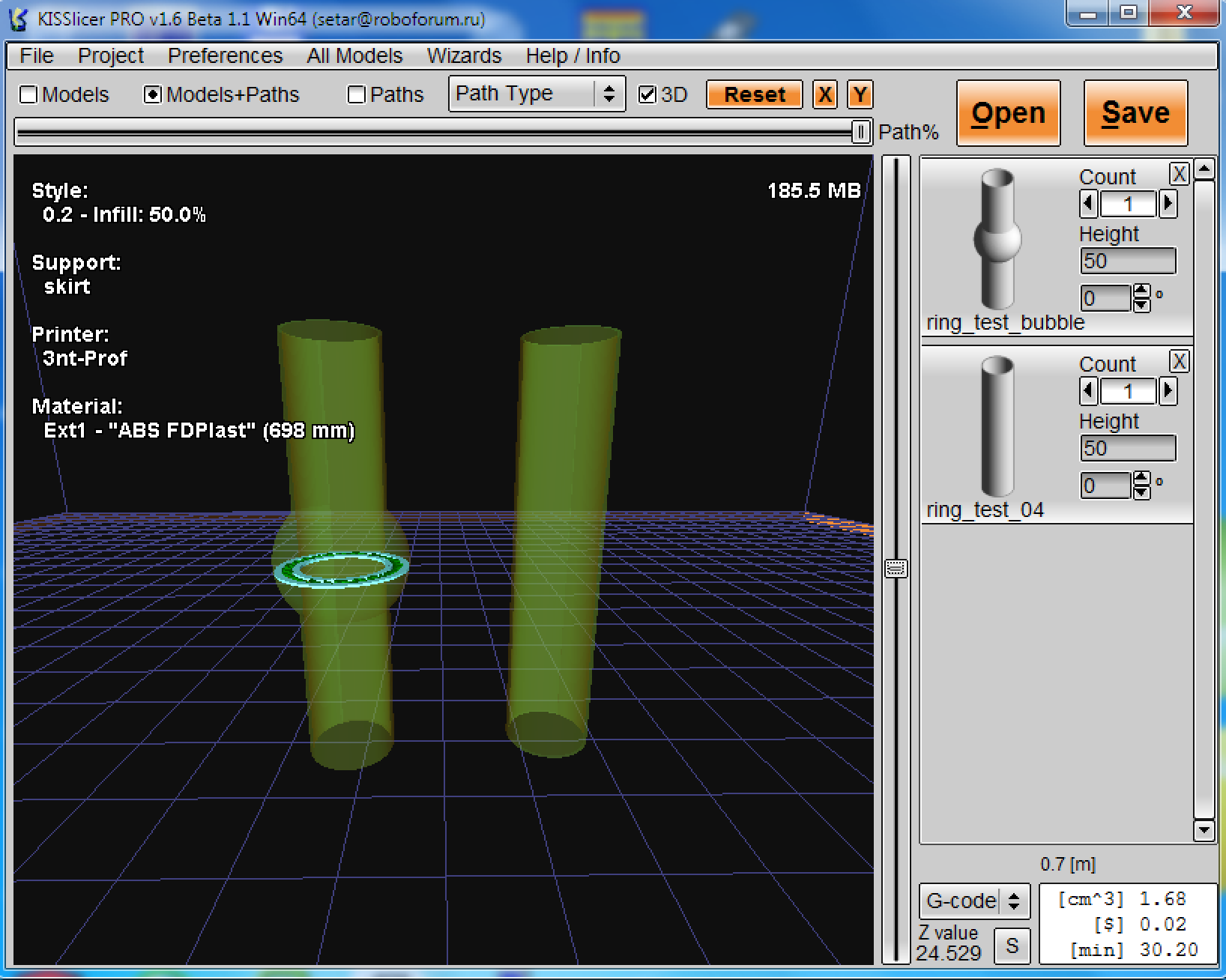Click the Height field of ring_test_04
1226x980 pixels.
coord(1127,448)
